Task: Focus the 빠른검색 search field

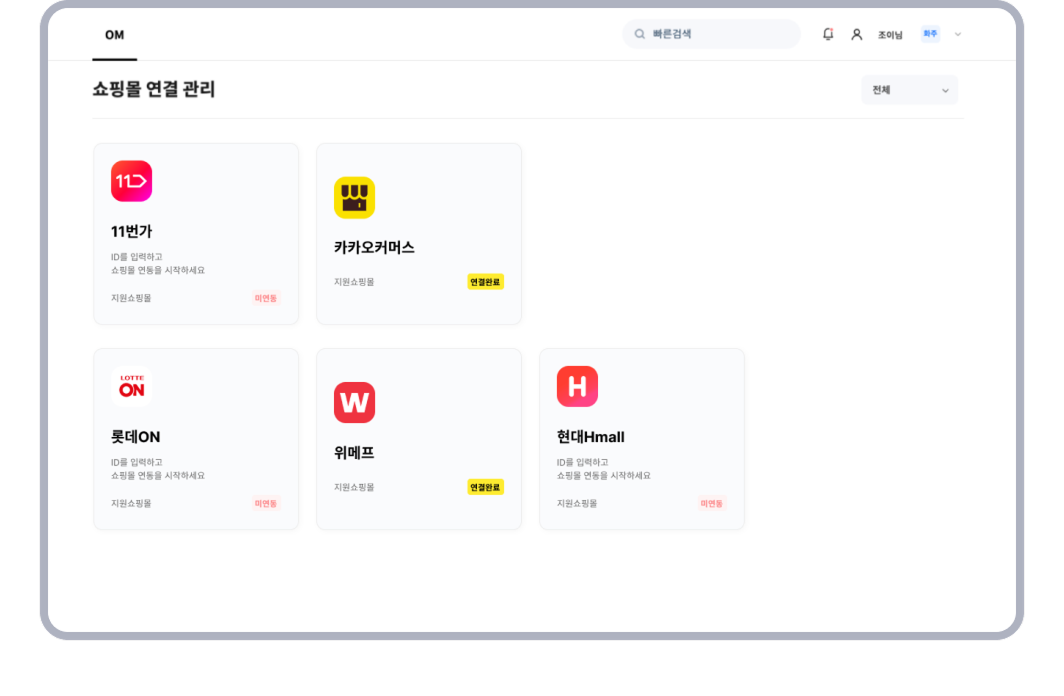Action: click(720, 34)
